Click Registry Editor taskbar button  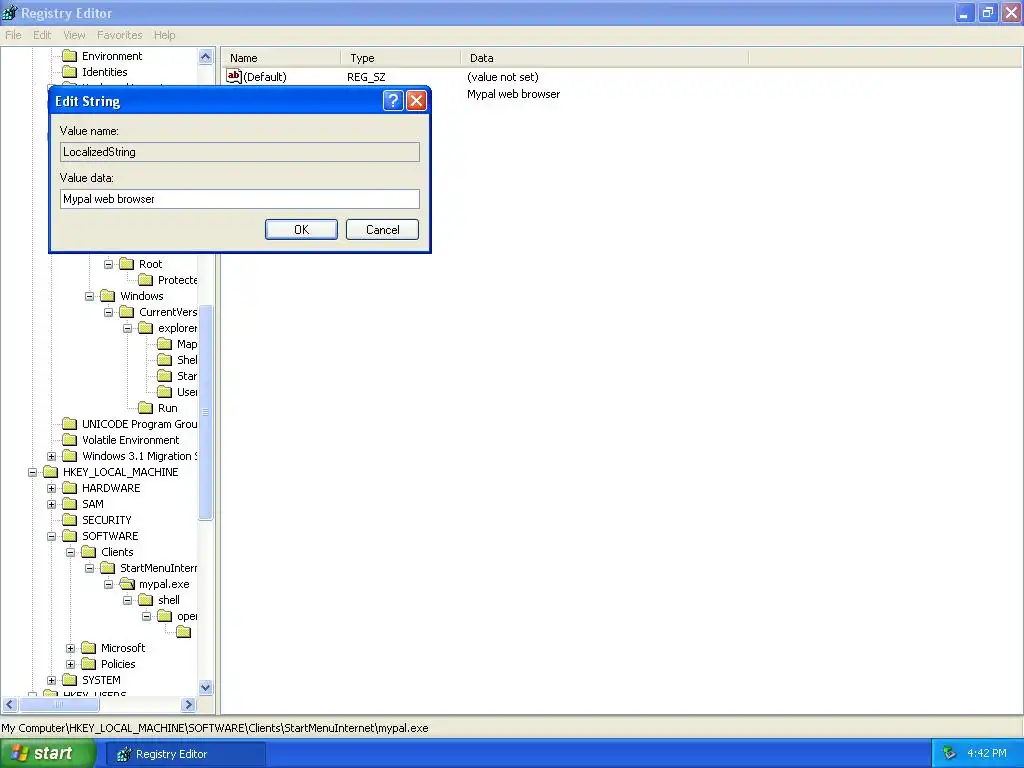185,754
